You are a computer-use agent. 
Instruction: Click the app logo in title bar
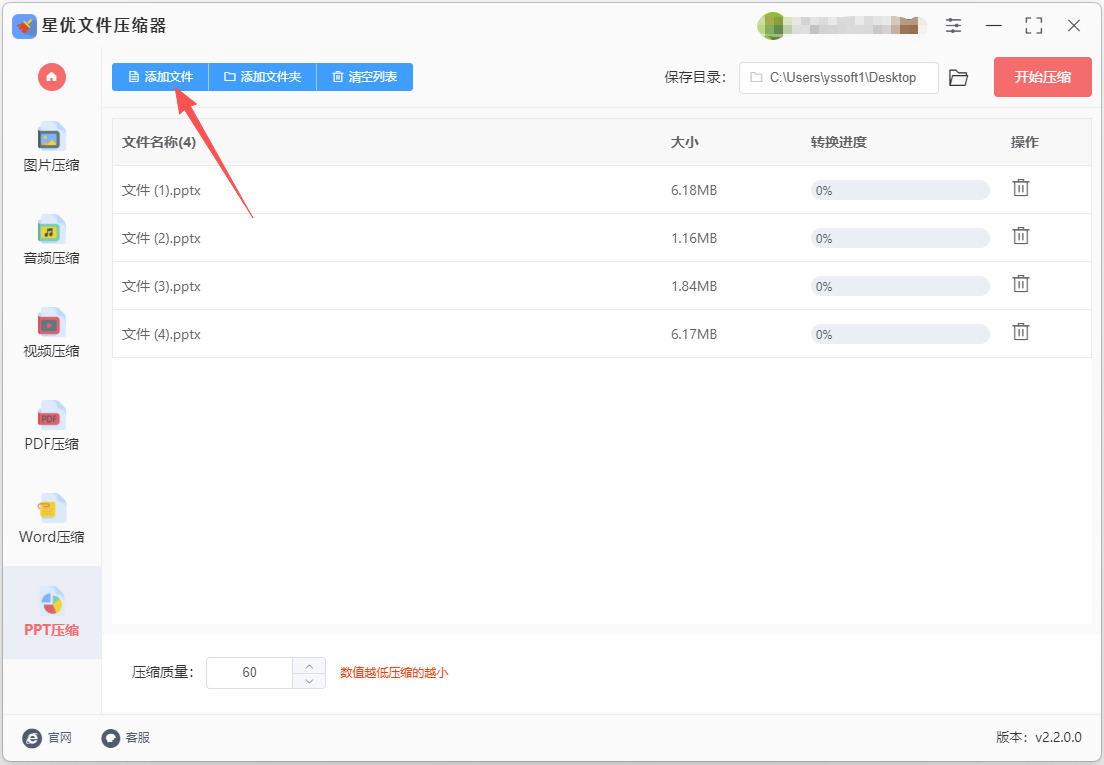(x=25, y=26)
